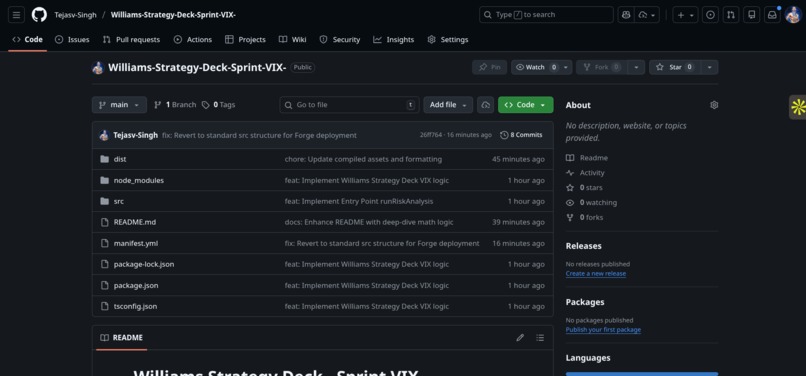
Task: Click Publish your first package link
Action: click(603, 330)
